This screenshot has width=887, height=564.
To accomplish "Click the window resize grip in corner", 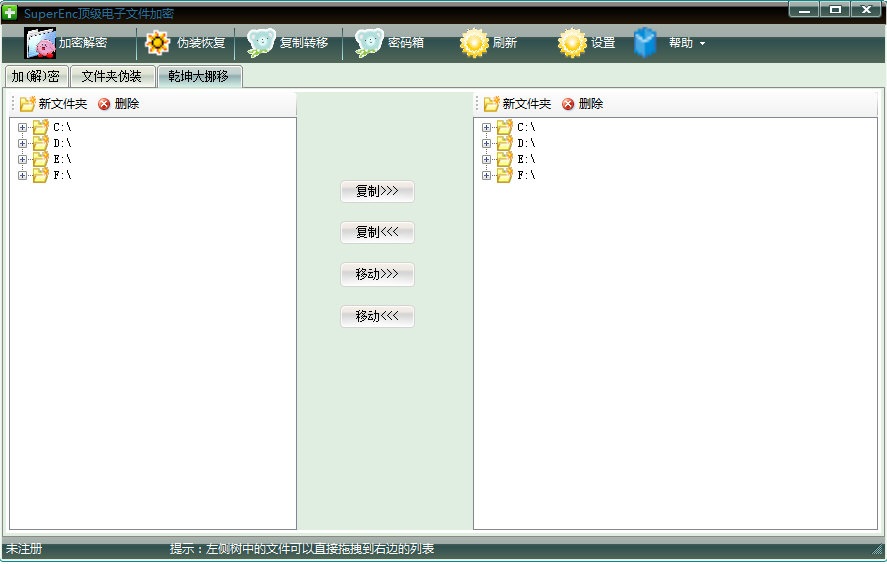I will pos(877,549).
